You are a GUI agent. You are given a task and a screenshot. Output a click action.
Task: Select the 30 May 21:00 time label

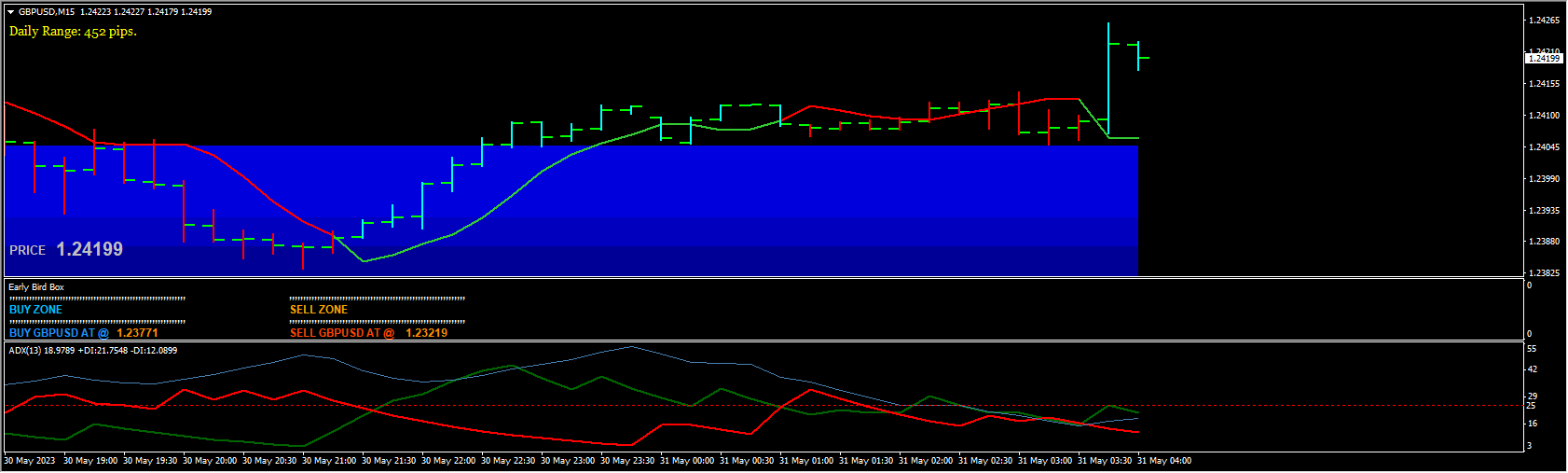click(x=329, y=461)
